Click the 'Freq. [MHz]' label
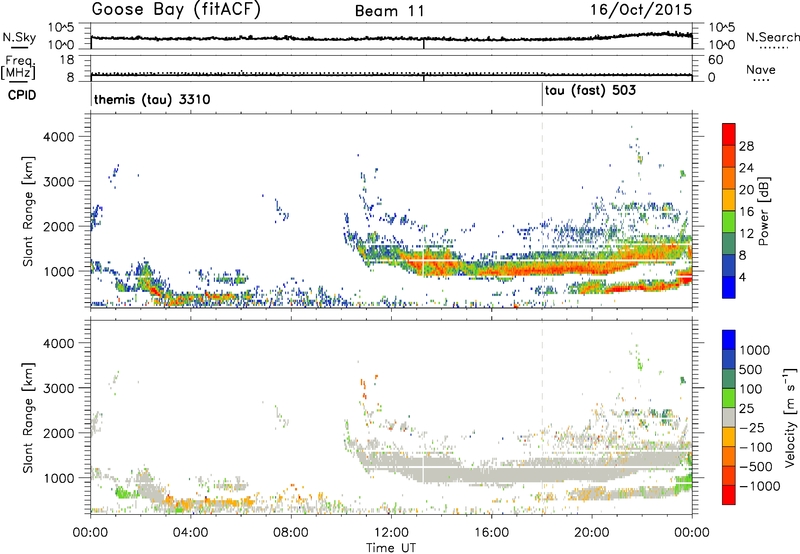This screenshot has width=800, height=554. 18,67
